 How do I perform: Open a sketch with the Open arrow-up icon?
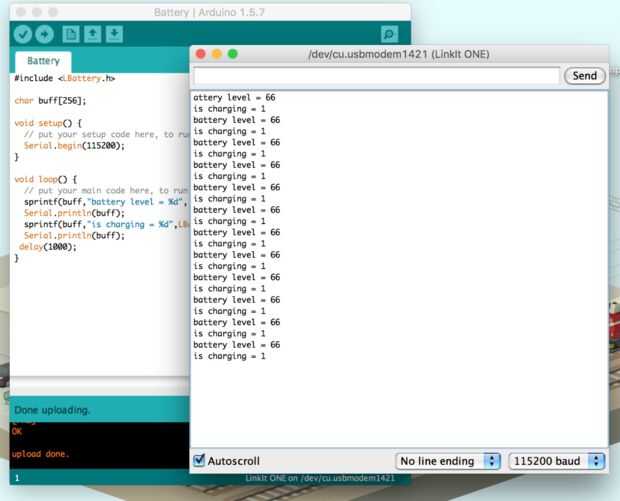93,34
